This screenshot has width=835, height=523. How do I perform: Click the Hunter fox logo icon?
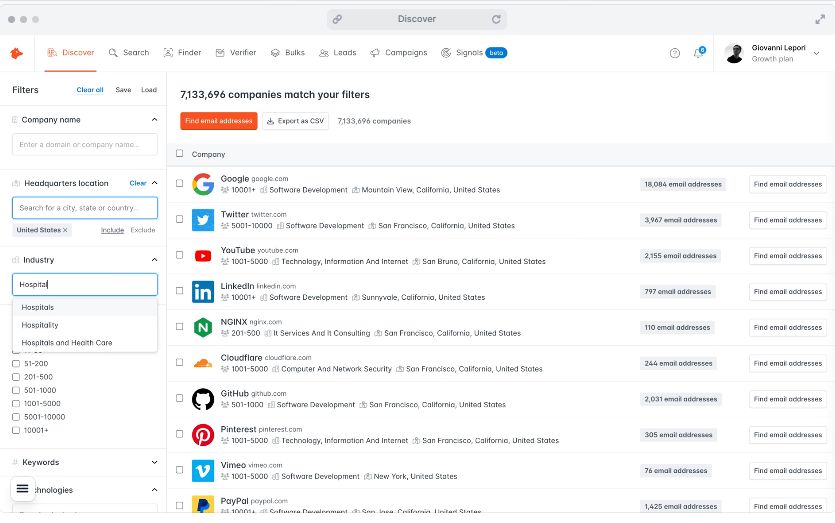pyautogui.click(x=17, y=53)
